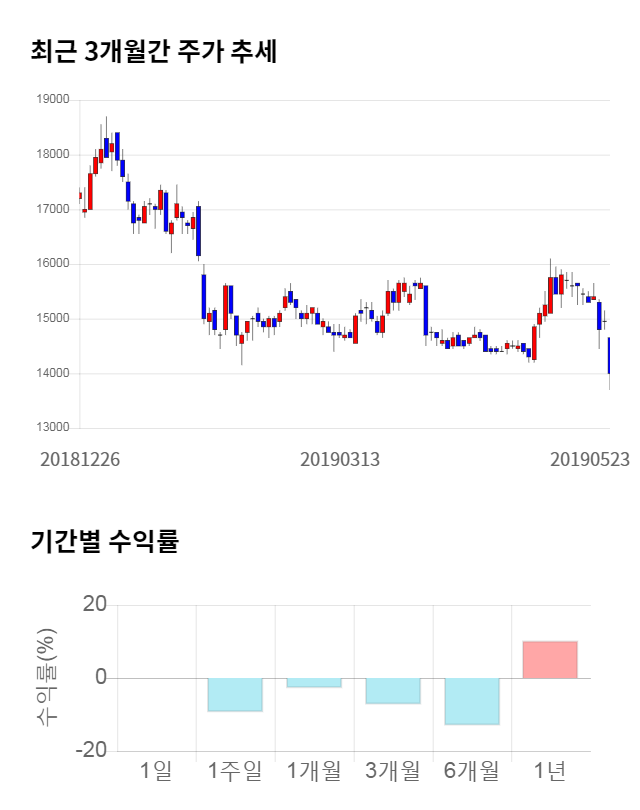
Task: Click the '1일' period axis label
Action: pyautogui.click(x=156, y=771)
